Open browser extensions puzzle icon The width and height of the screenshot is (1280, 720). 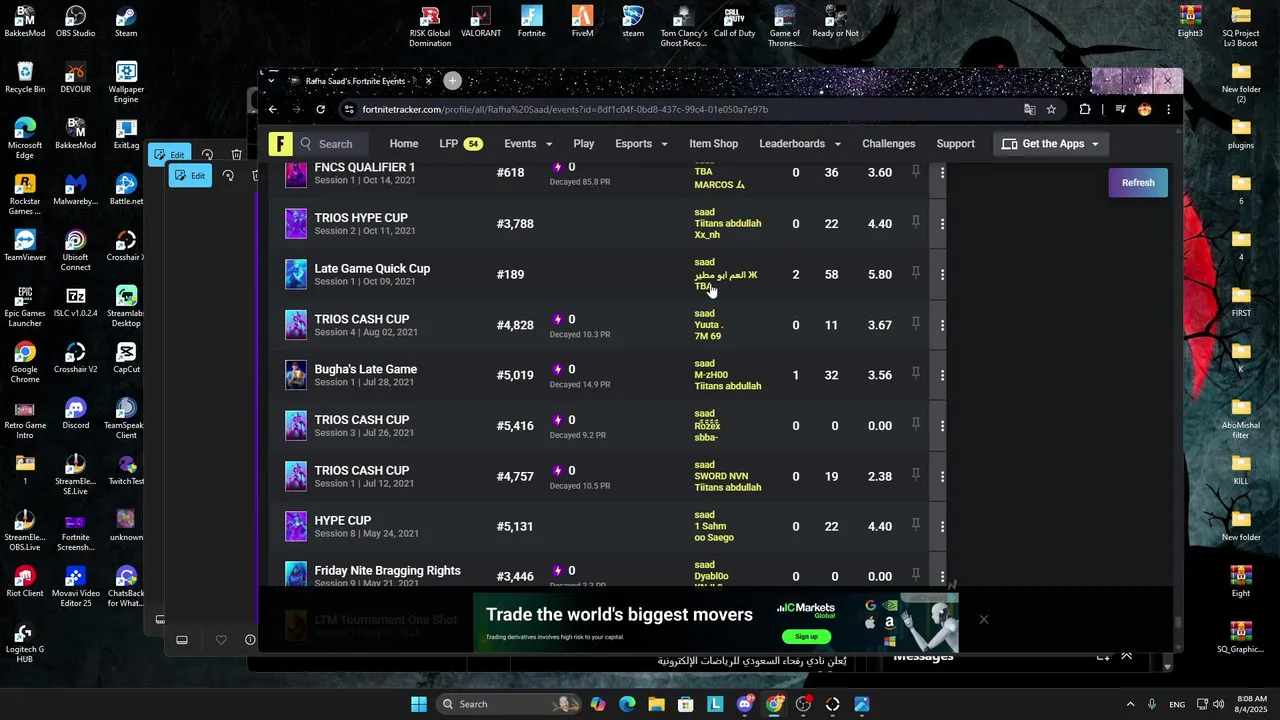pyautogui.click(x=1085, y=110)
